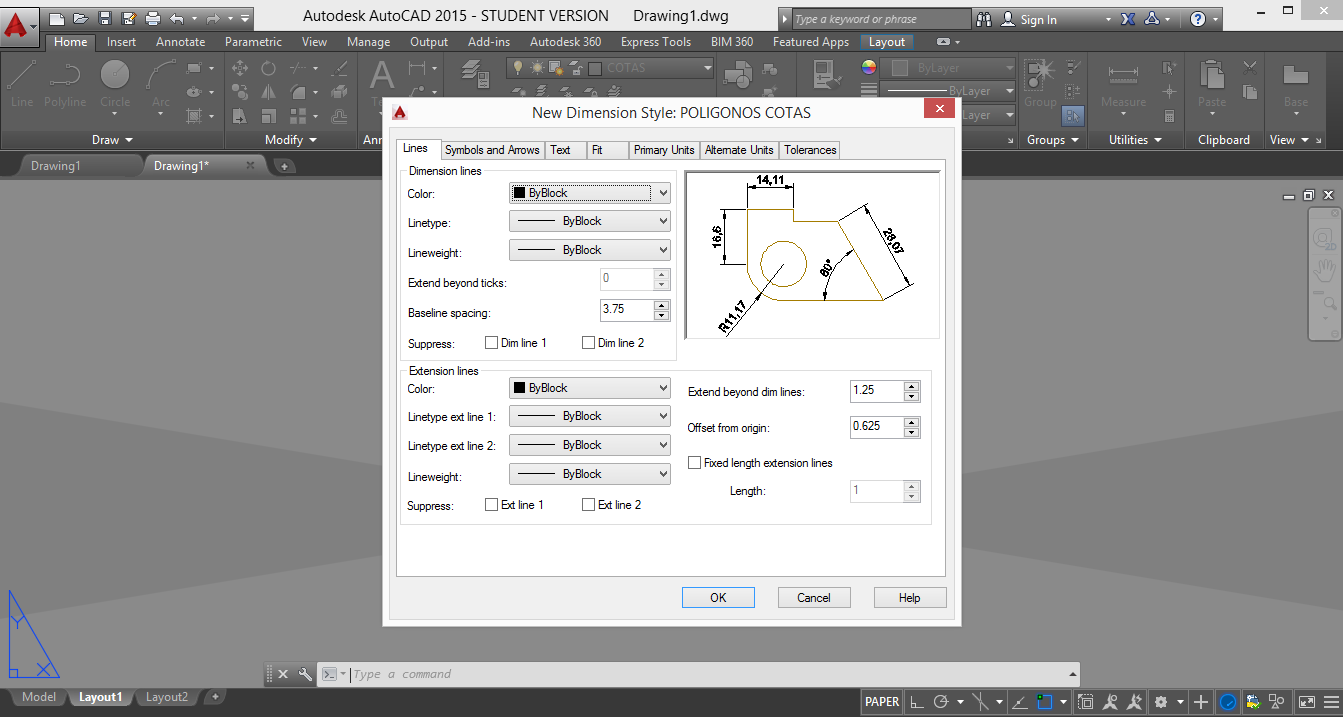Toggle Clean Screen icon in status bar
Image resolution: width=1343 pixels, height=717 pixels.
pyautogui.click(x=1306, y=702)
